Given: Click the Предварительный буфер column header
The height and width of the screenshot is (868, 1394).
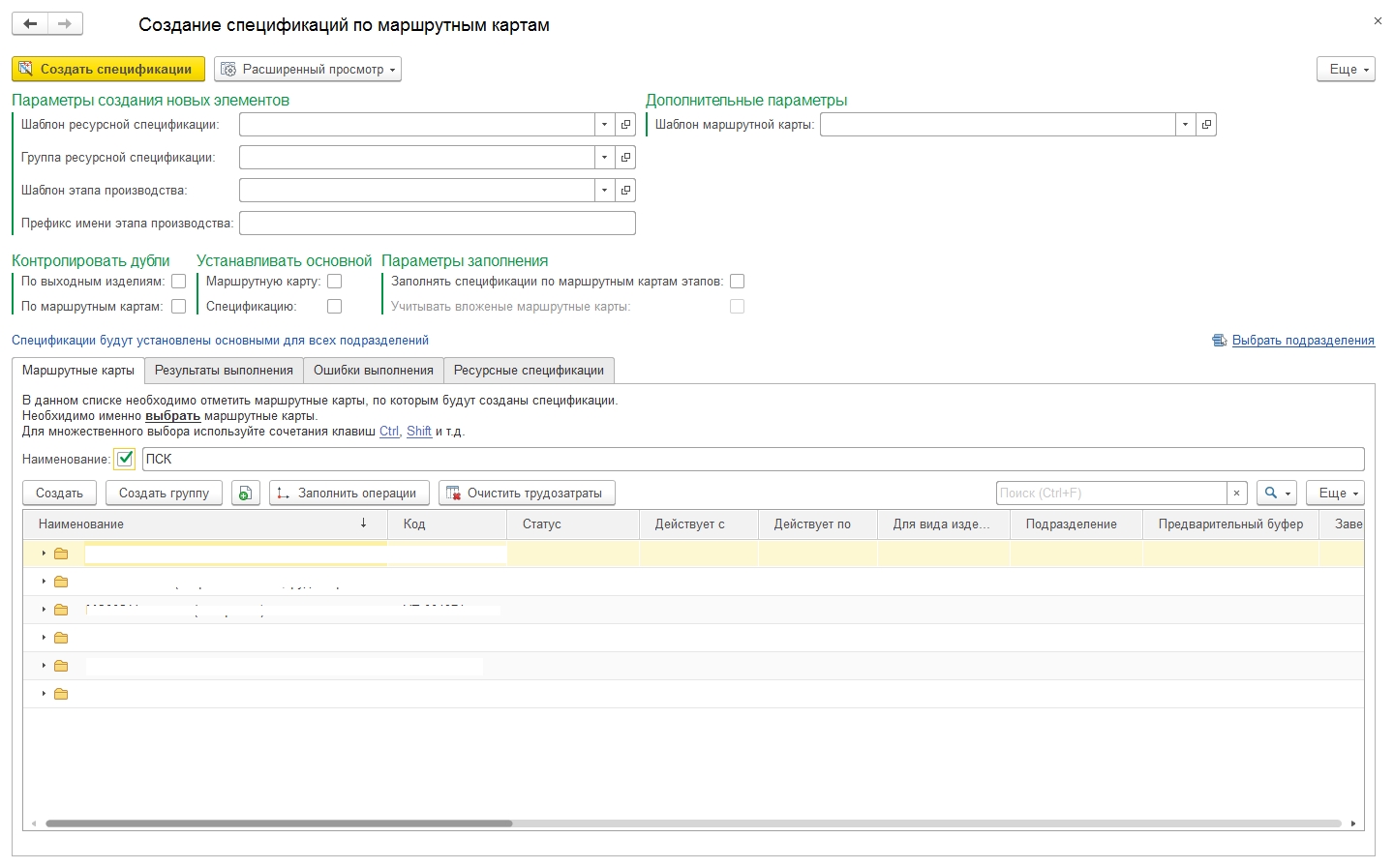Looking at the screenshot, I should click(1230, 524).
